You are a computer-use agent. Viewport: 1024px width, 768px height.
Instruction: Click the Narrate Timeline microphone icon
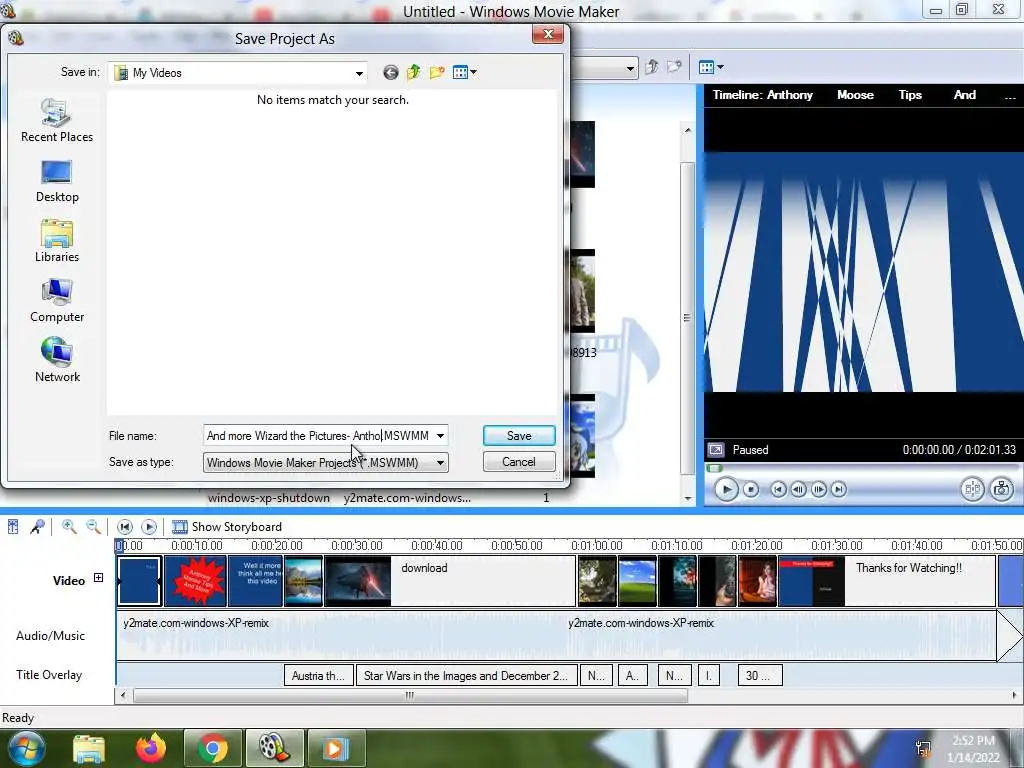click(37, 526)
